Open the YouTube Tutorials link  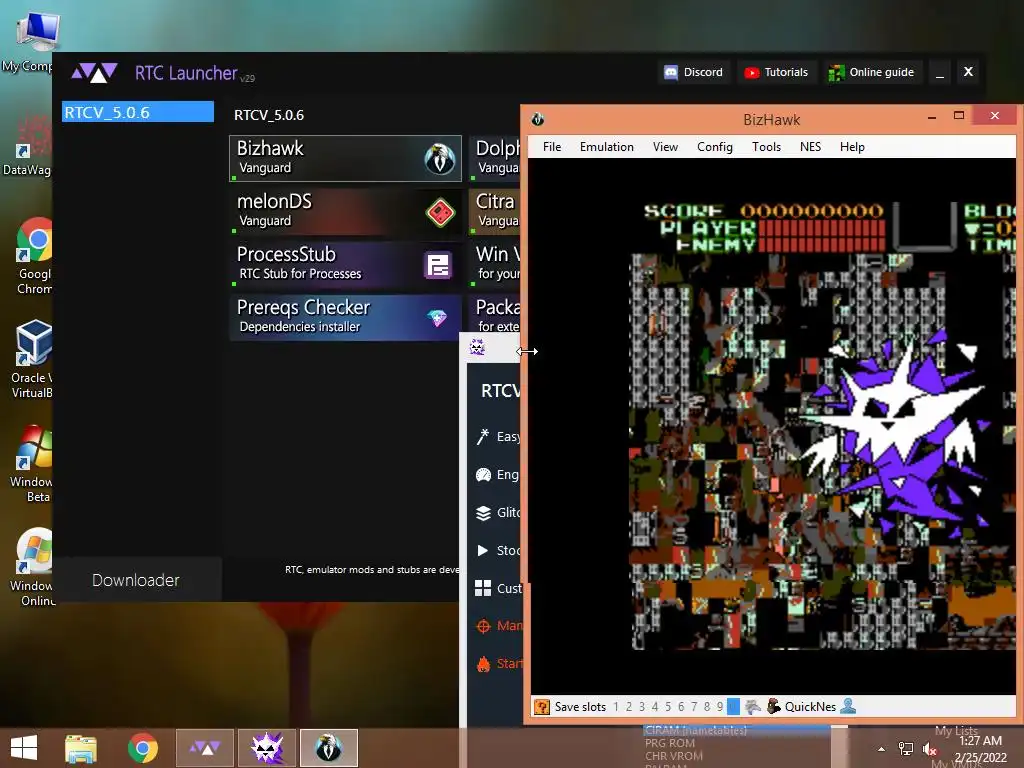click(x=776, y=72)
